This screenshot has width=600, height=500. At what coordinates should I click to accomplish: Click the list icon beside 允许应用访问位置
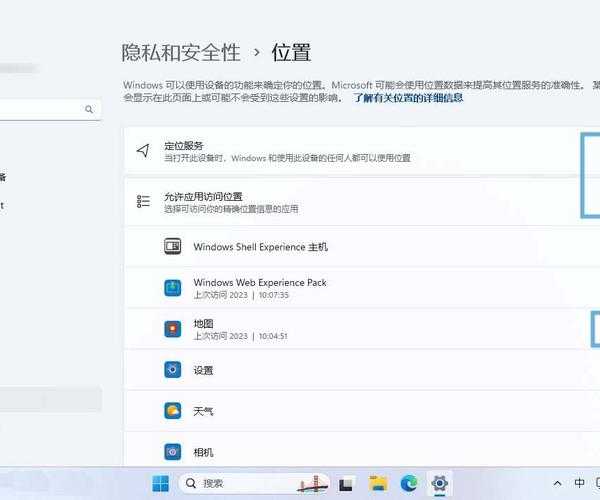click(143, 202)
